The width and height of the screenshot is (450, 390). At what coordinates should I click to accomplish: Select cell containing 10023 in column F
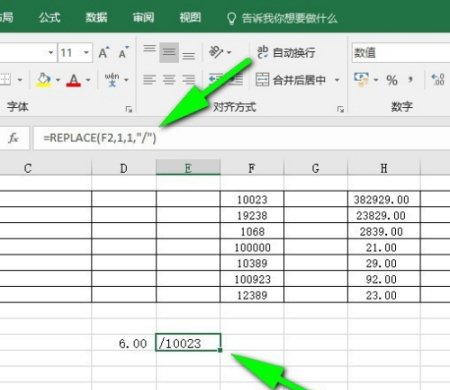[252, 199]
